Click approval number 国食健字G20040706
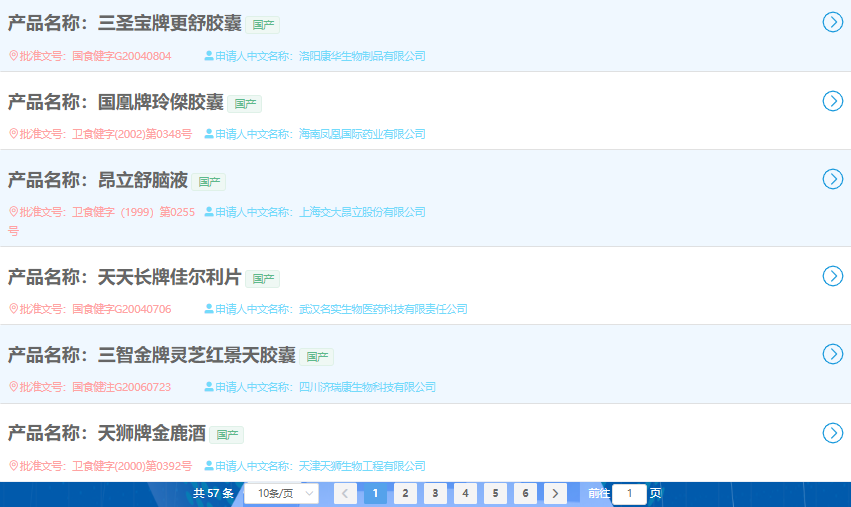Screen dimensions: 851x507 [x=122, y=309]
